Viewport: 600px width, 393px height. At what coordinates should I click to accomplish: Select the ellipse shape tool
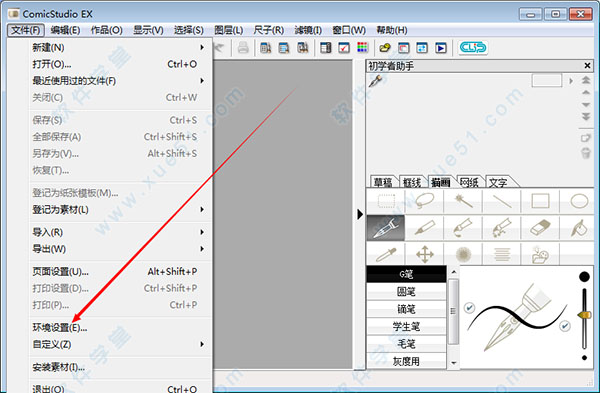(x=578, y=201)
